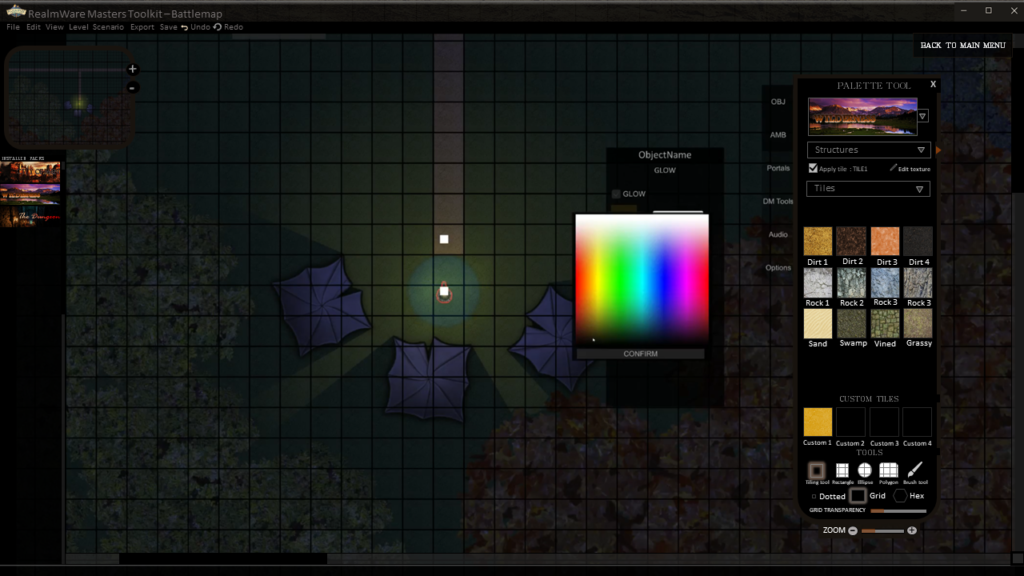Open the Wilderness pack dropdown arrow

(x=923, y=116)
